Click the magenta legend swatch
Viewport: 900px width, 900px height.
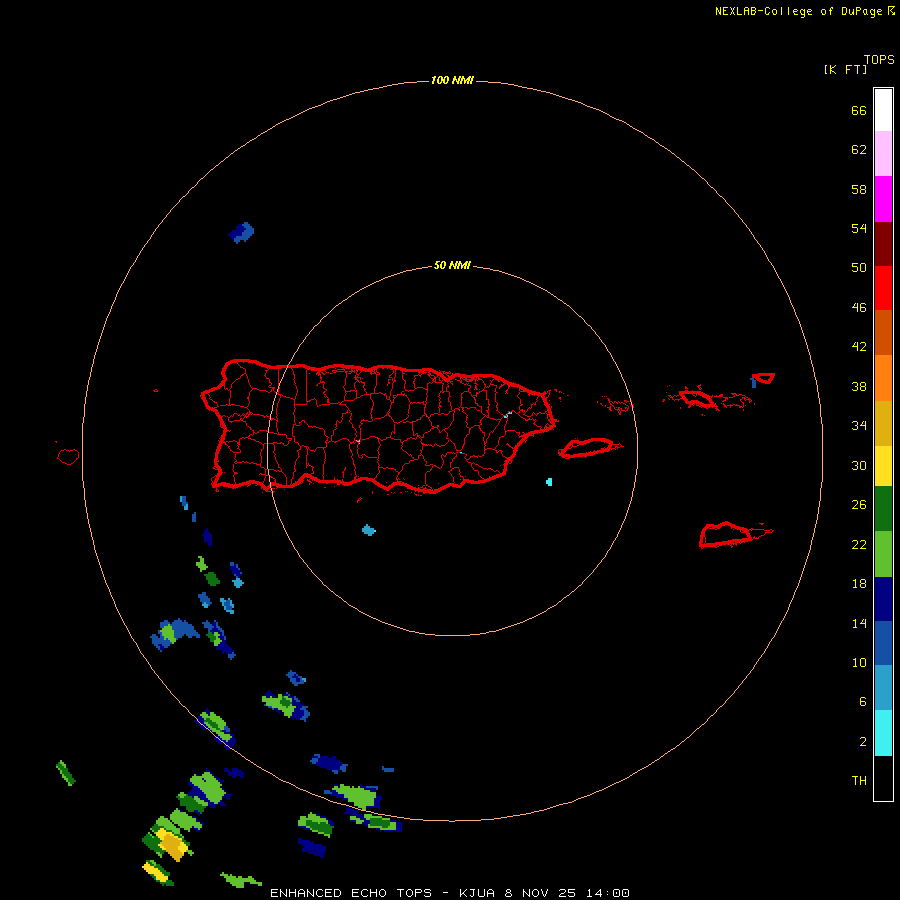tap(883, 199)
